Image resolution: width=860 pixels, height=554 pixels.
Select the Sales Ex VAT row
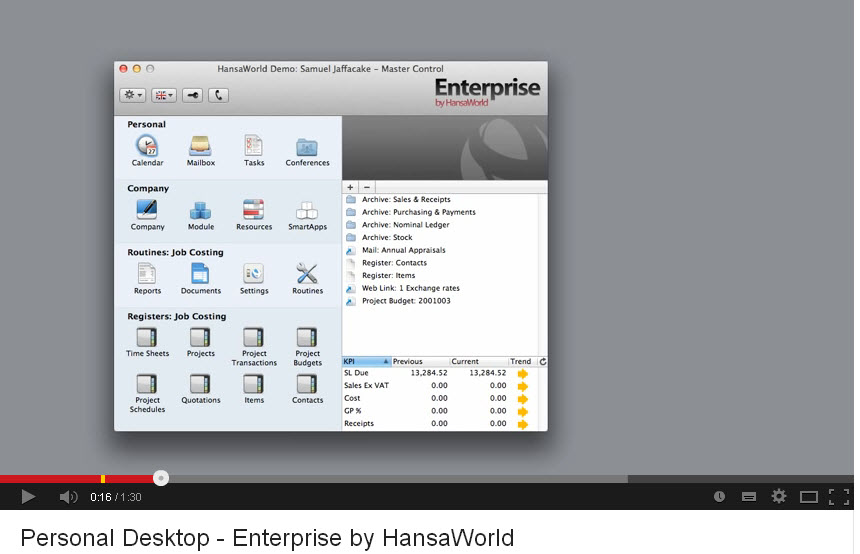tap(440, 386)
